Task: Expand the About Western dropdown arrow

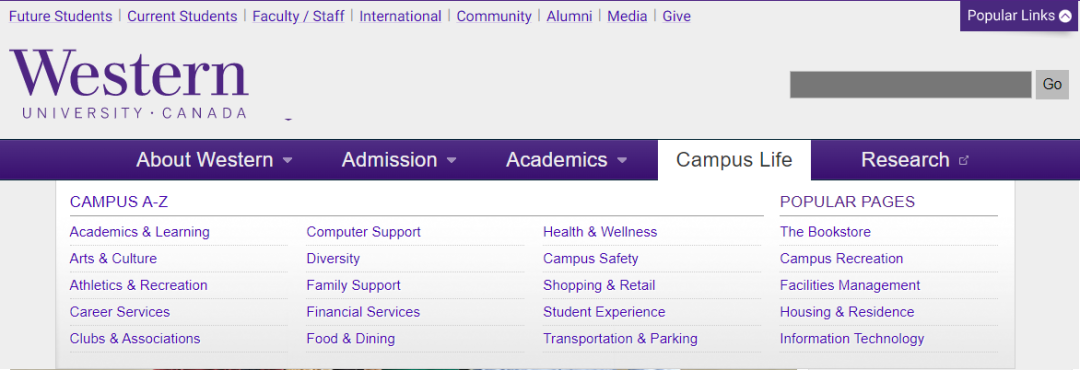Action: [287, 161]
